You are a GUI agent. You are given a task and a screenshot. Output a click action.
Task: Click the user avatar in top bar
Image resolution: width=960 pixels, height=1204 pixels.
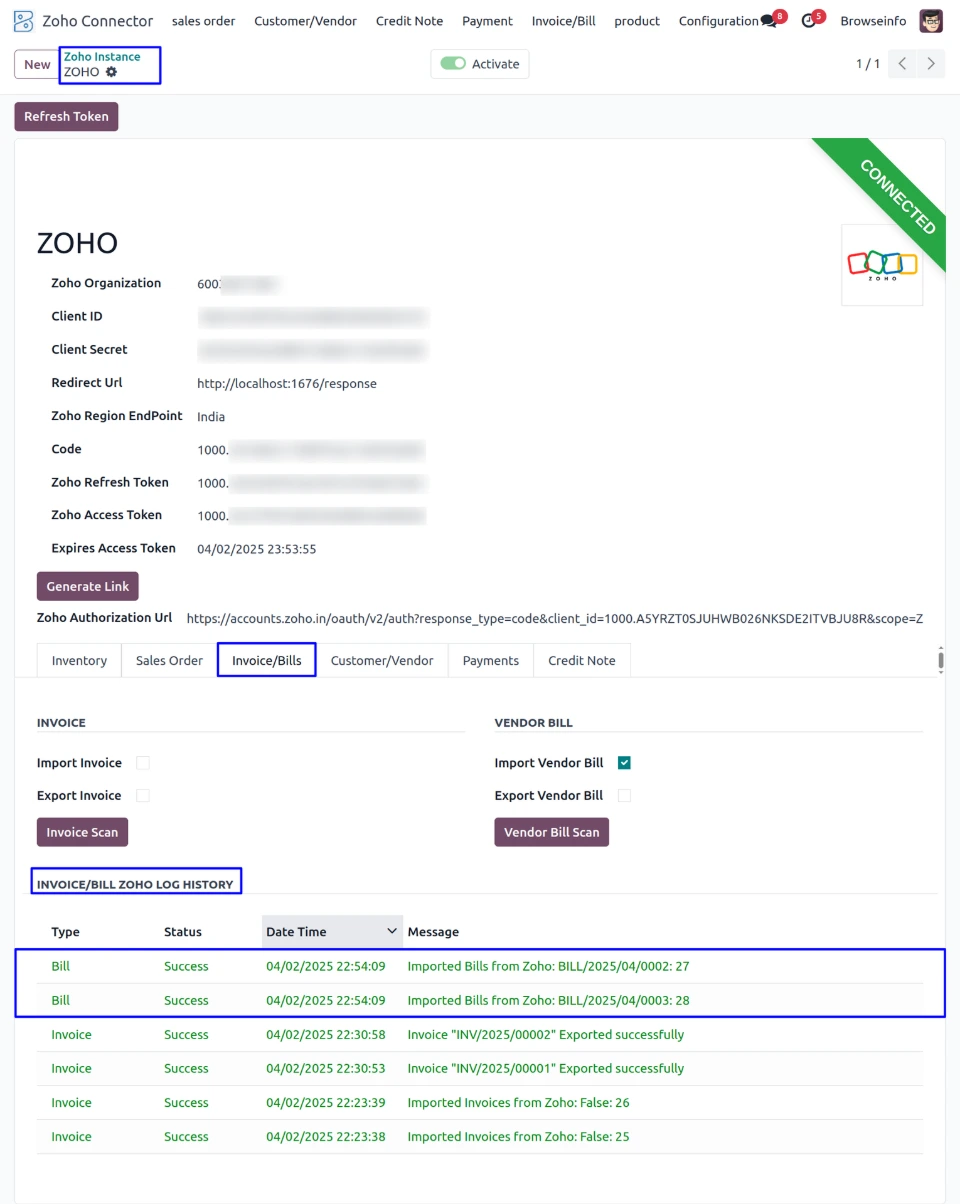[931, 21]
